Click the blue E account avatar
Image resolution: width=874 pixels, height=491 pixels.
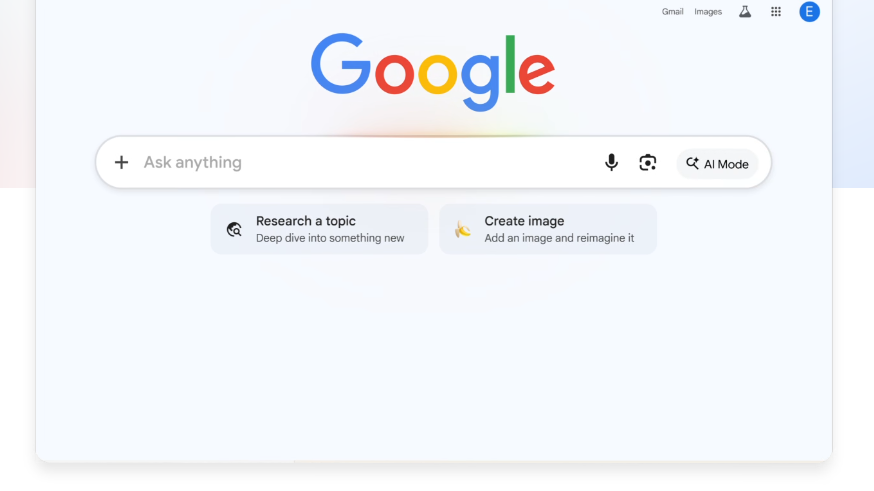coord(809,12)
